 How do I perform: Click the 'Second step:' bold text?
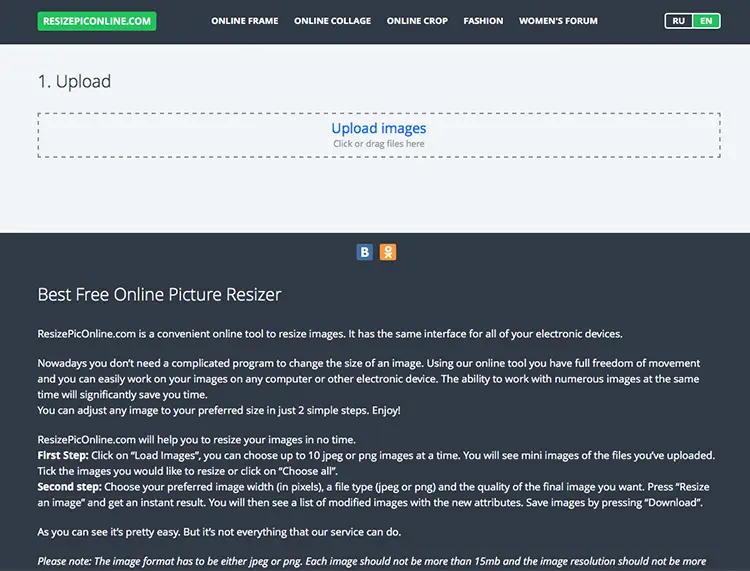(69, 487)
